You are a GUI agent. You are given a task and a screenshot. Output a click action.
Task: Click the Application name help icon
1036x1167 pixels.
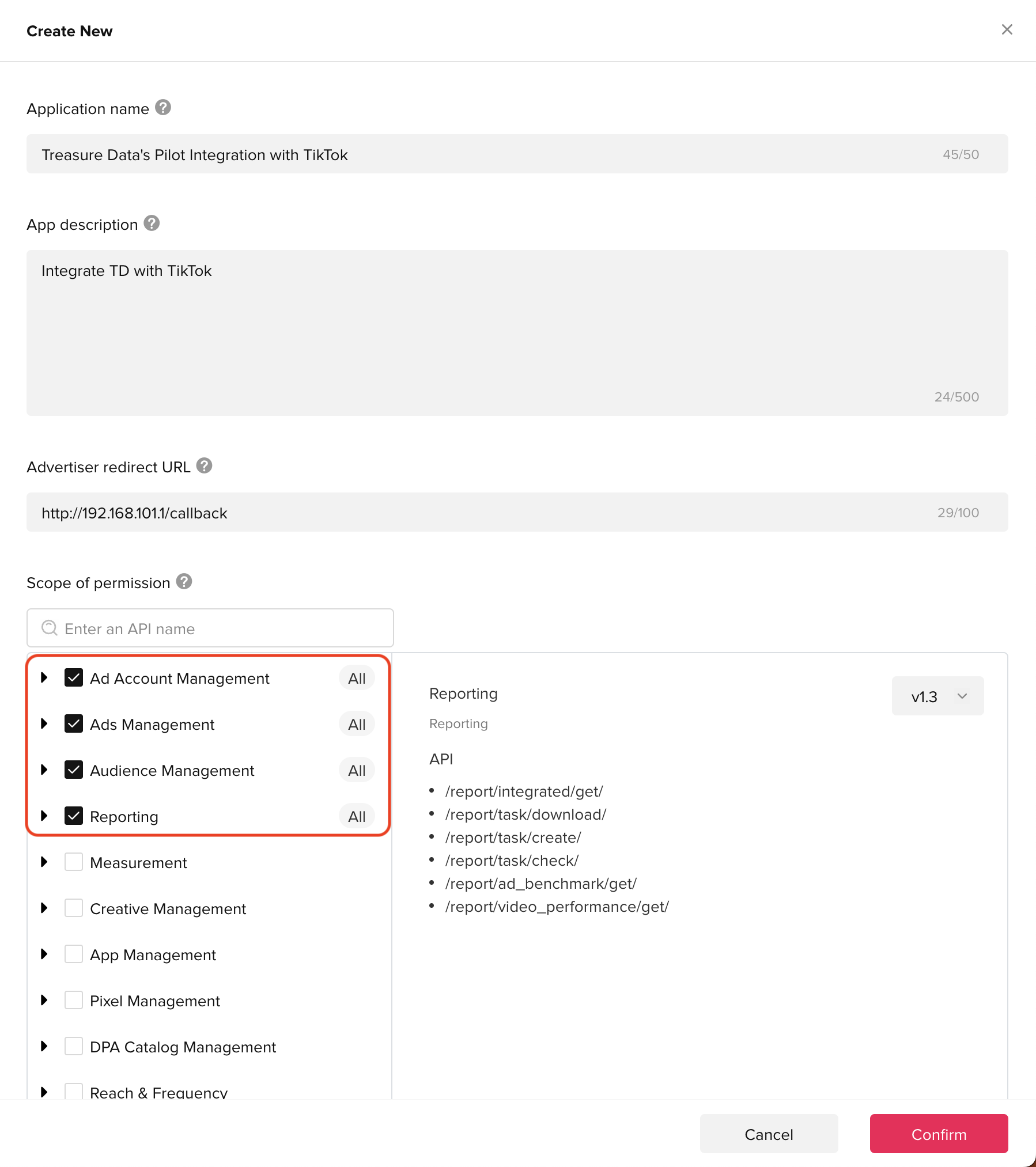pyautogui.click(x=163, y=108)
